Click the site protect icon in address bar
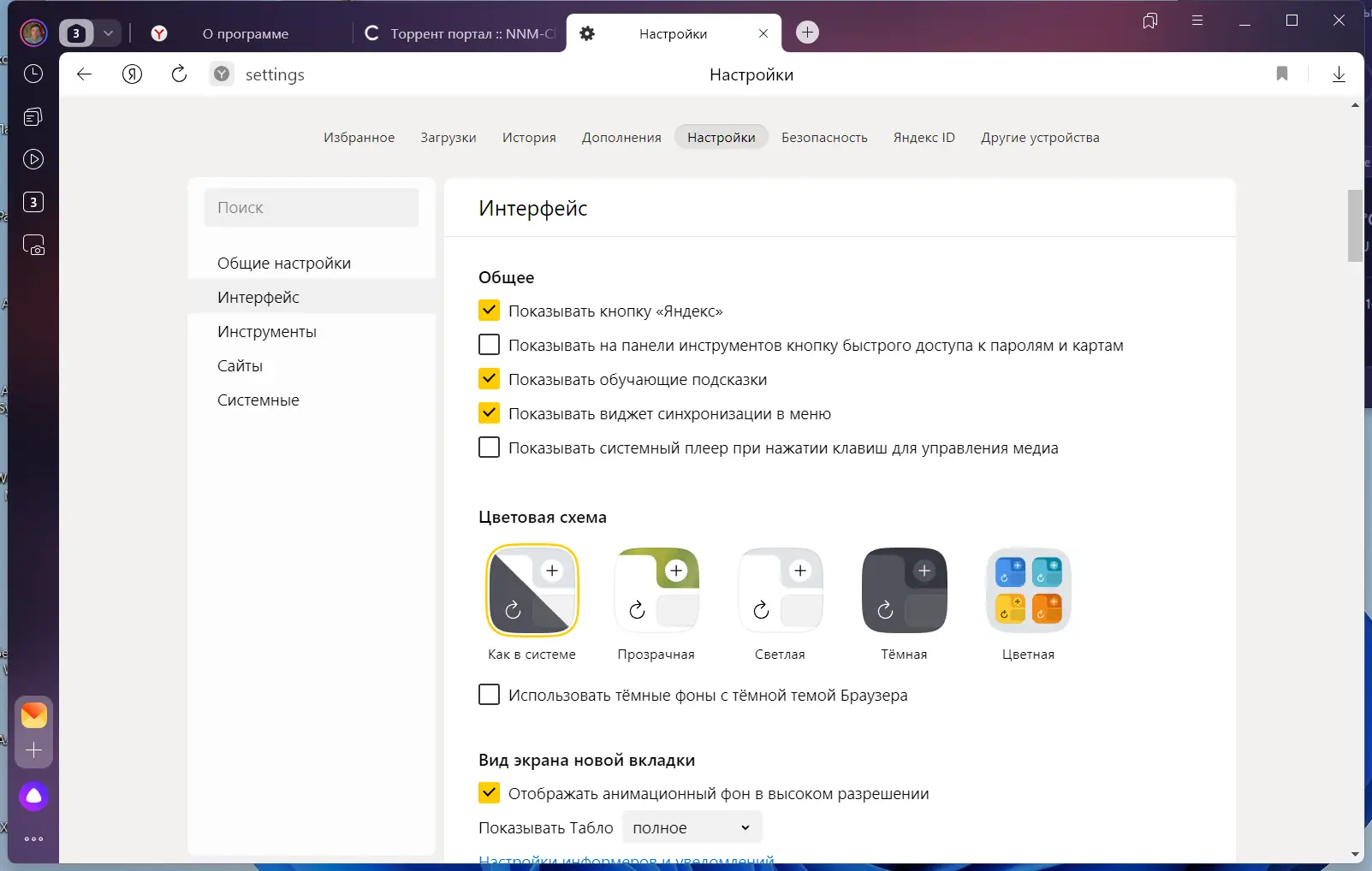 (x=222, y=74)
